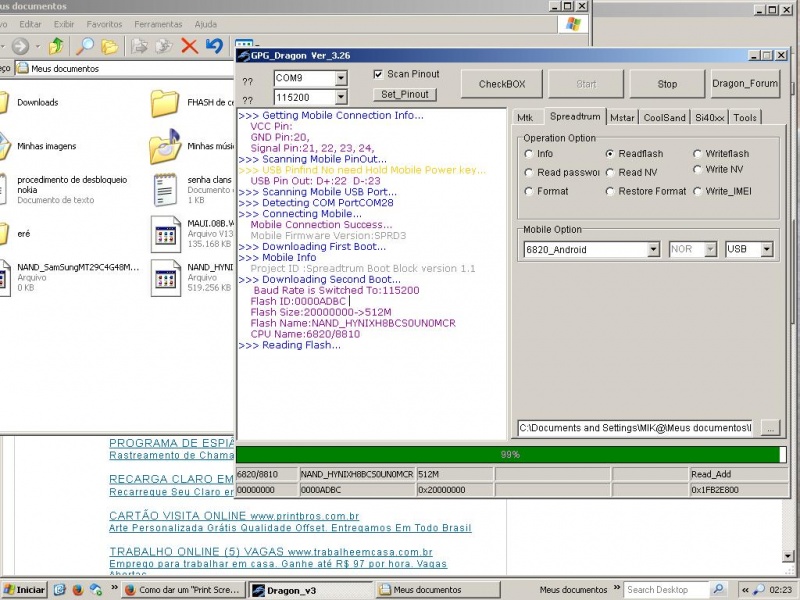Click the Dragon_Forum button
Image resolution: width=800 pixels, height=600 pixels.
745,84
